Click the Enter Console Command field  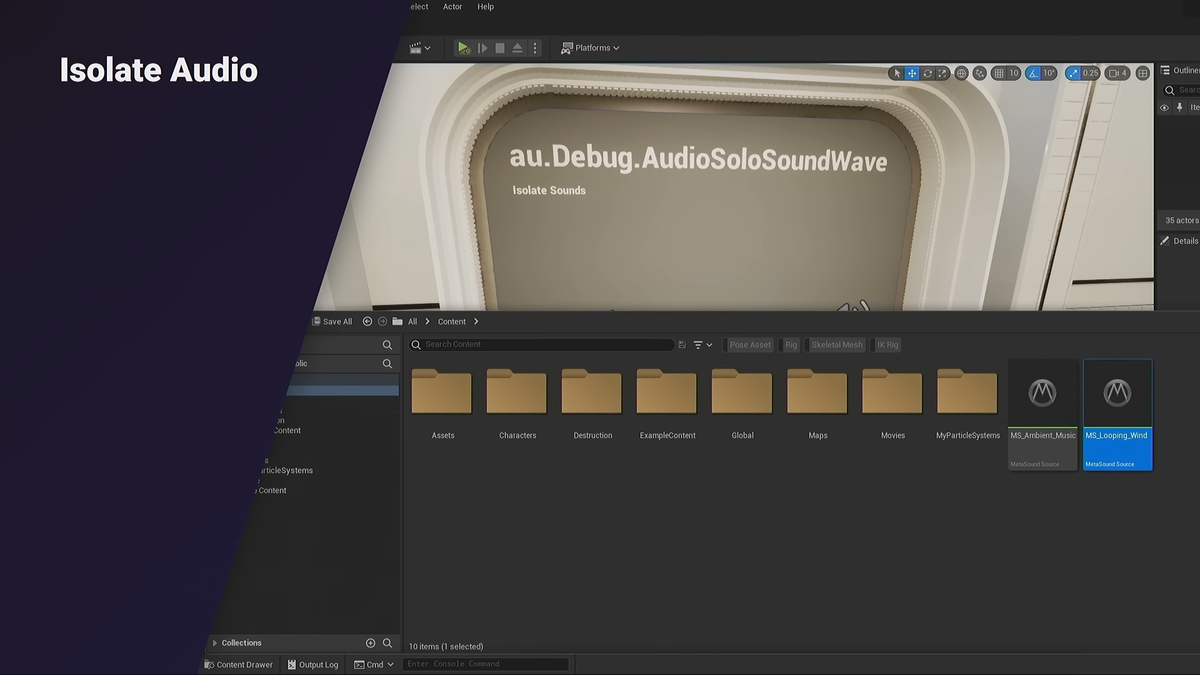pyautogui.click(x=485, y=665)
